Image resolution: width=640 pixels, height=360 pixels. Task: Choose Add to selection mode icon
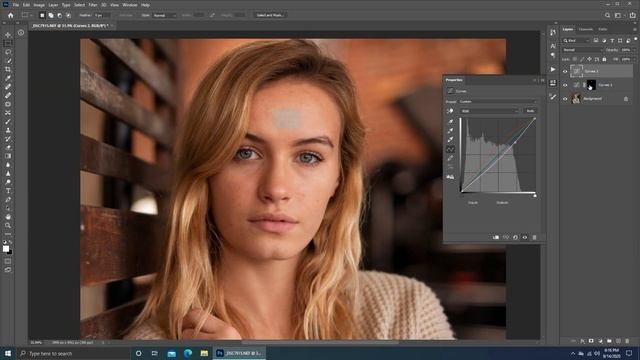tap(51, 15)
